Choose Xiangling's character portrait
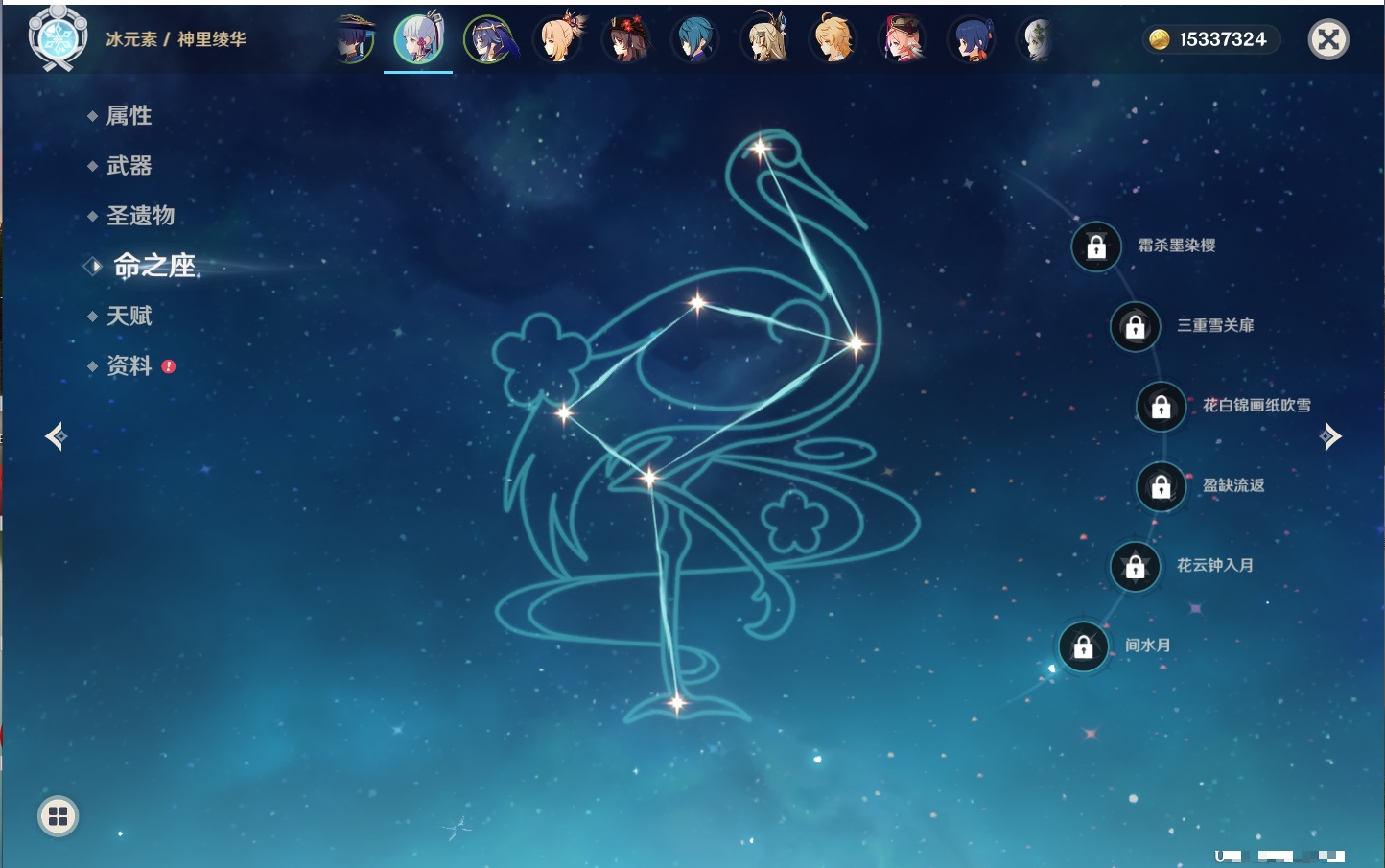 coord(971,40)
